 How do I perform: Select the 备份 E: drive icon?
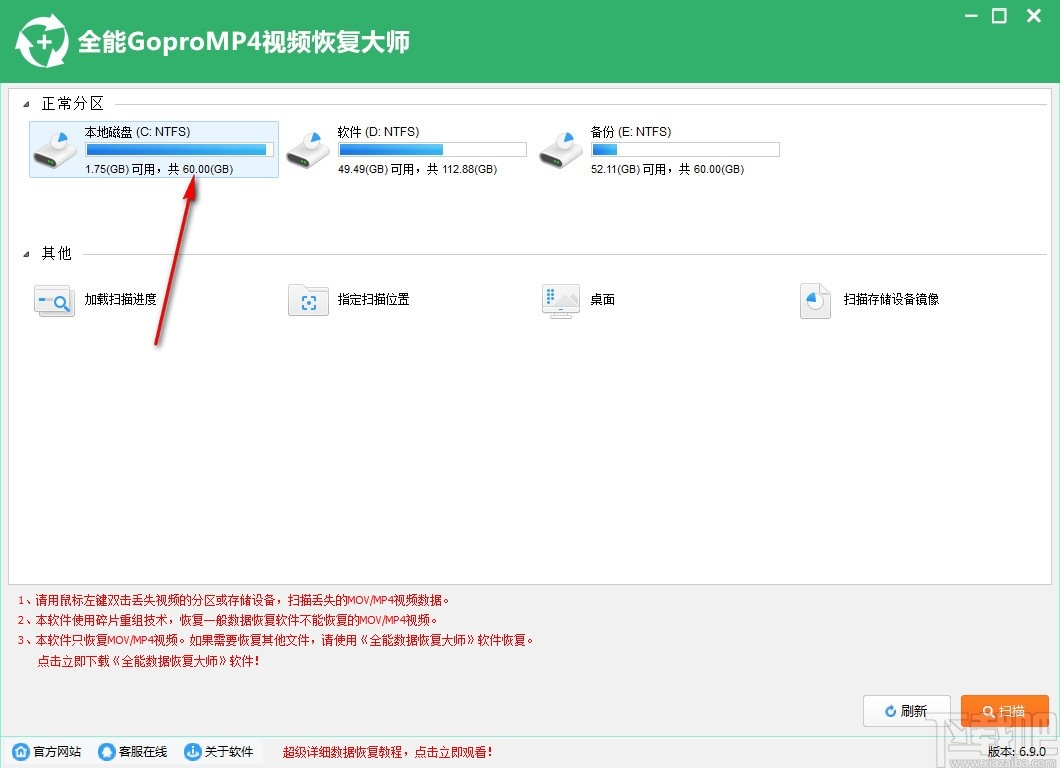pos(561,150)
